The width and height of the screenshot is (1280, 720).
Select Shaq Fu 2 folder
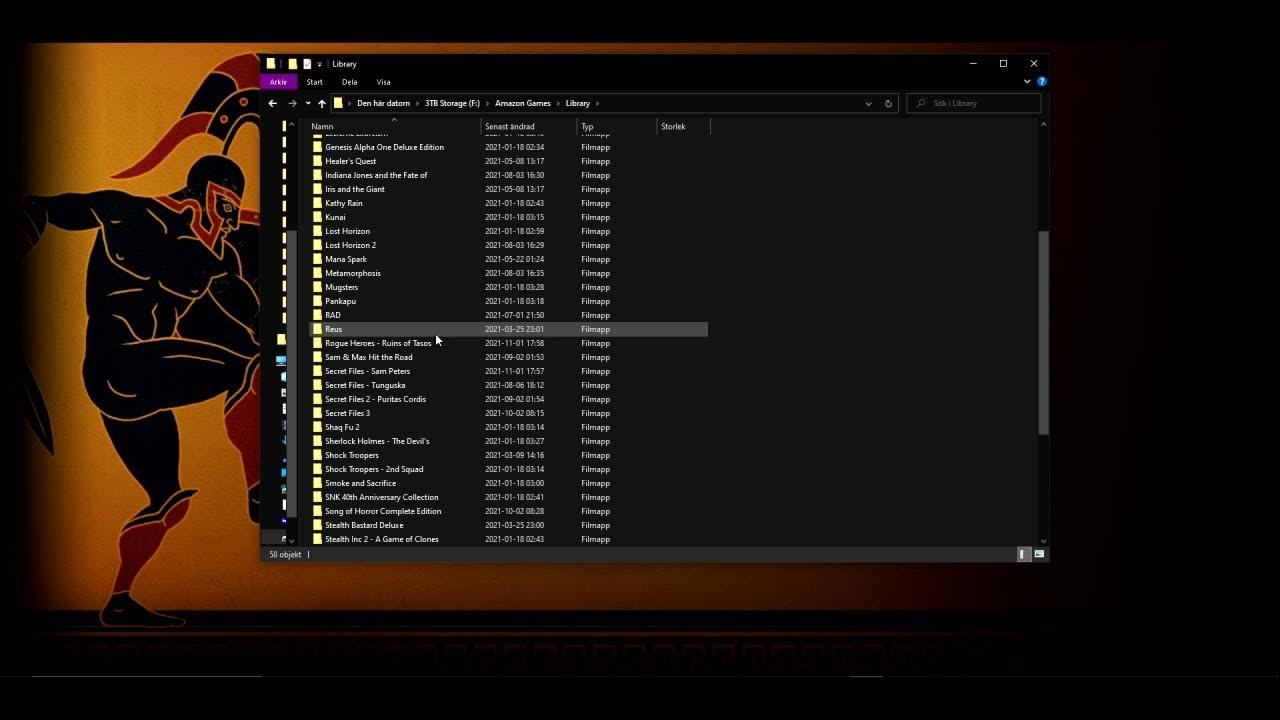coord(342,427)
